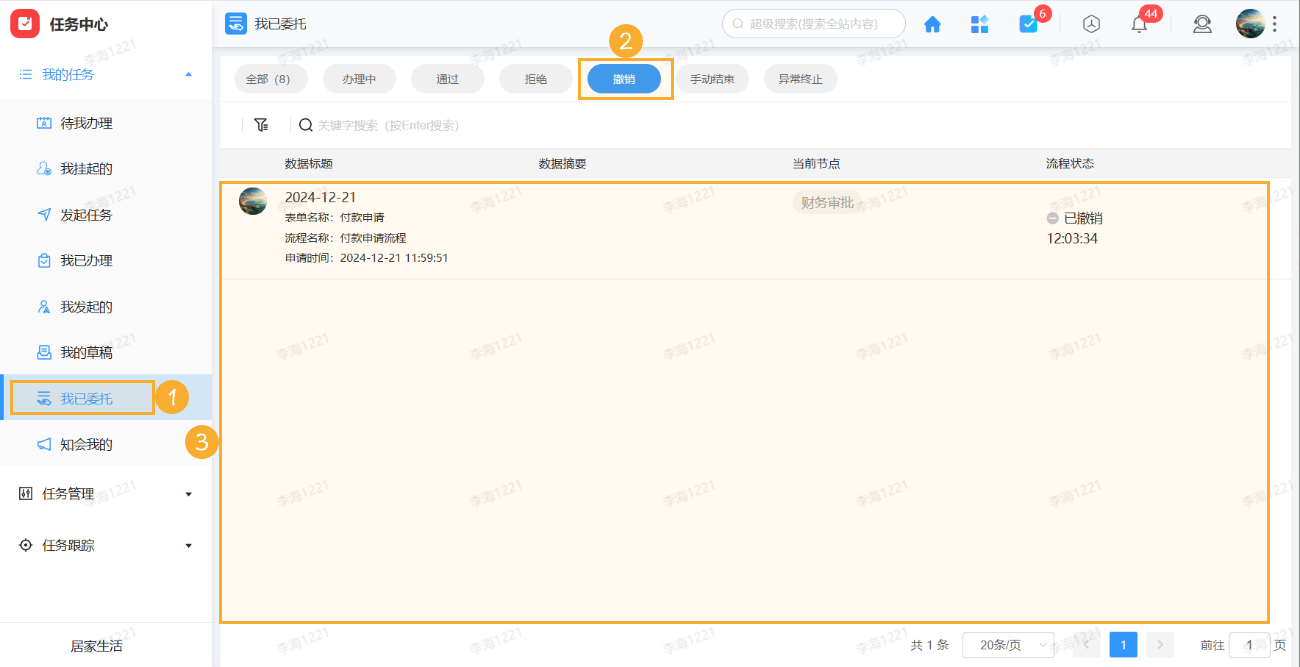Viewport: 1300px width, 667px height.
Task: Click the user avatar at top right
Action: tap(1251, 23)
